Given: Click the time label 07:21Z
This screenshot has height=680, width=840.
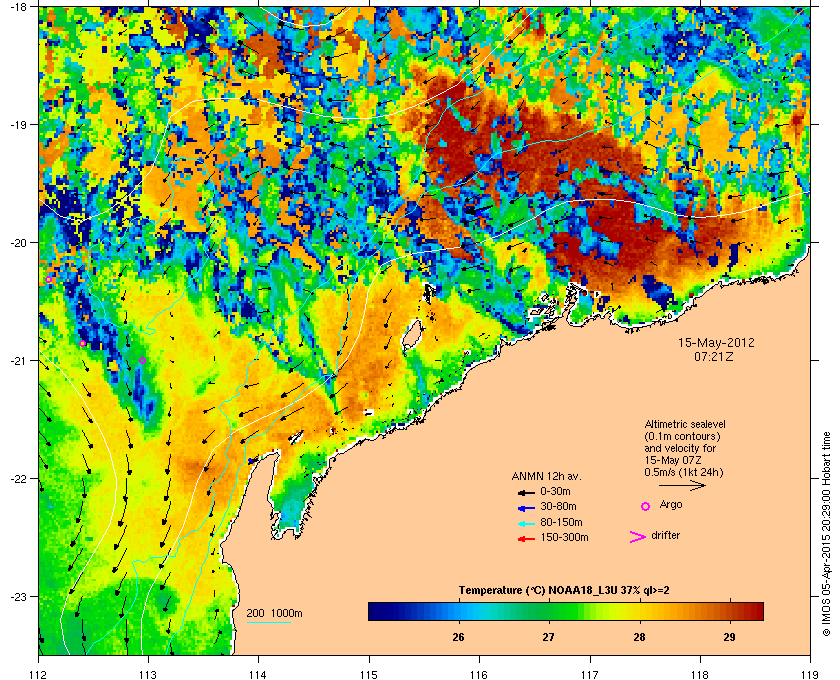Looking at the screenshot, I should tap(714, 356).
